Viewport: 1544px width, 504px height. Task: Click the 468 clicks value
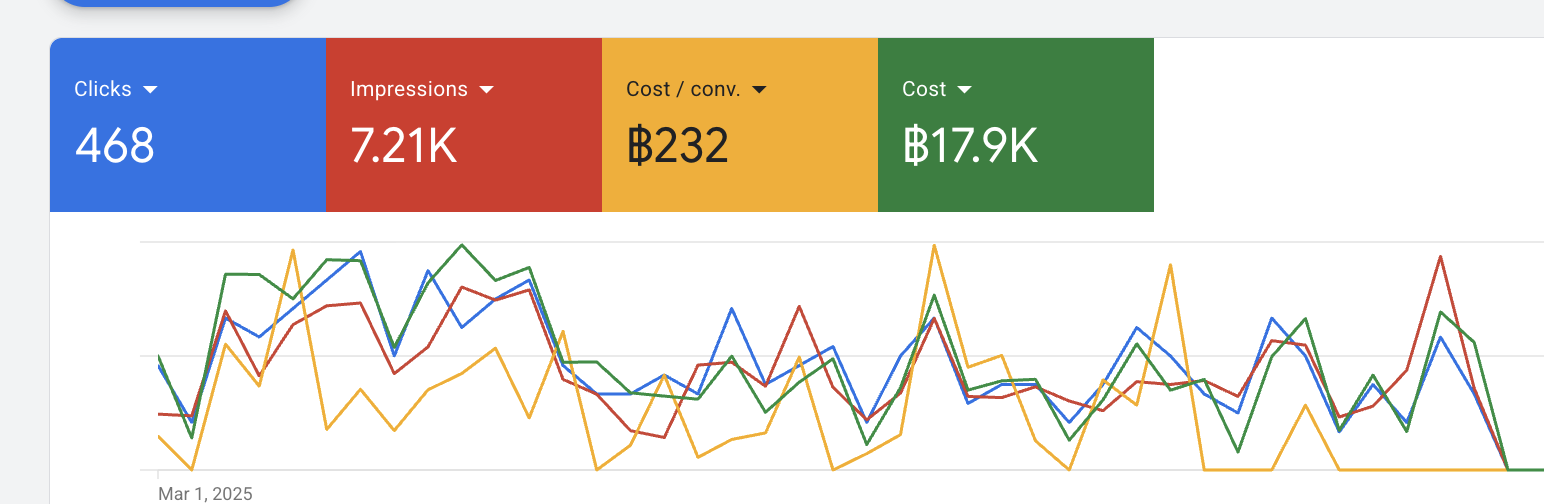tap(114, 146)
